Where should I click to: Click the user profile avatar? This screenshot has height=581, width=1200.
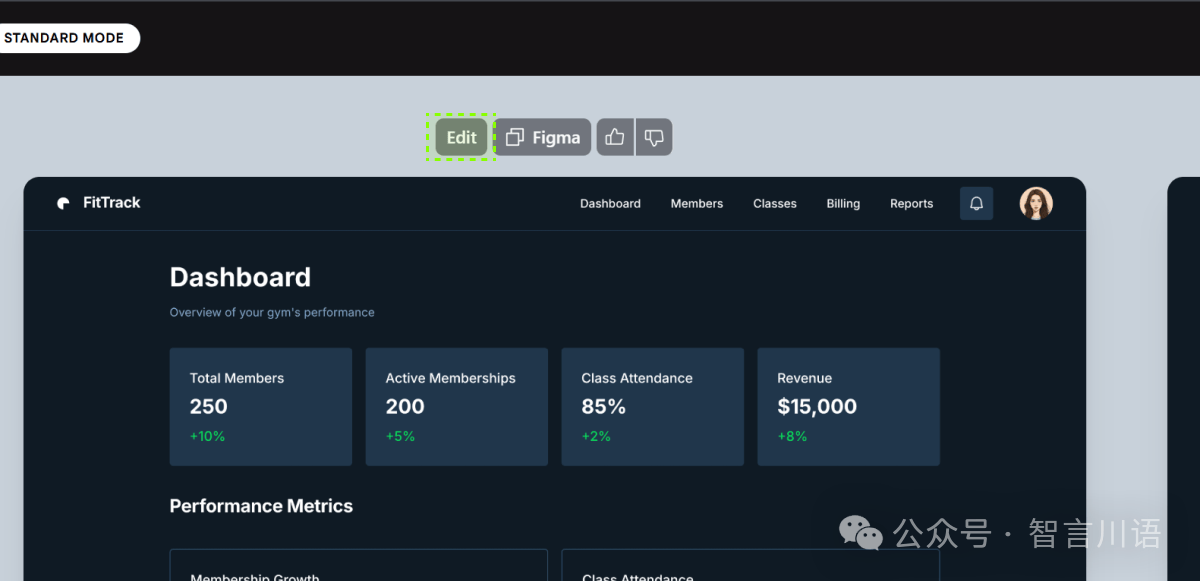coord(1036,203)
